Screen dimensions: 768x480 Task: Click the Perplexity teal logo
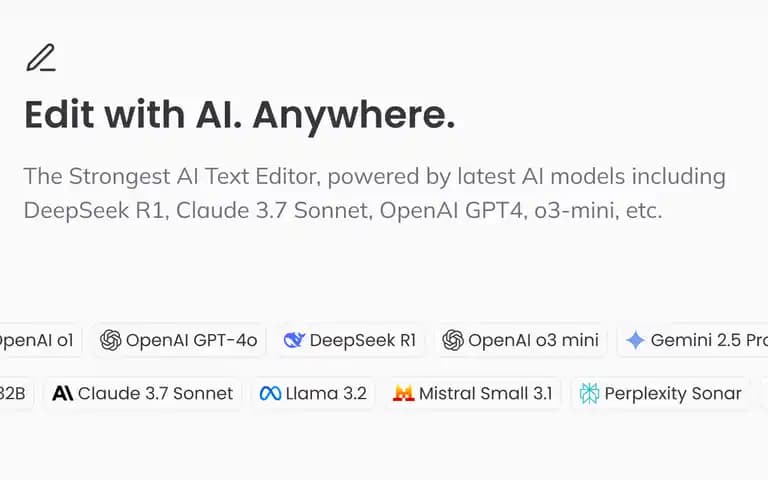[x=589, y=393]
